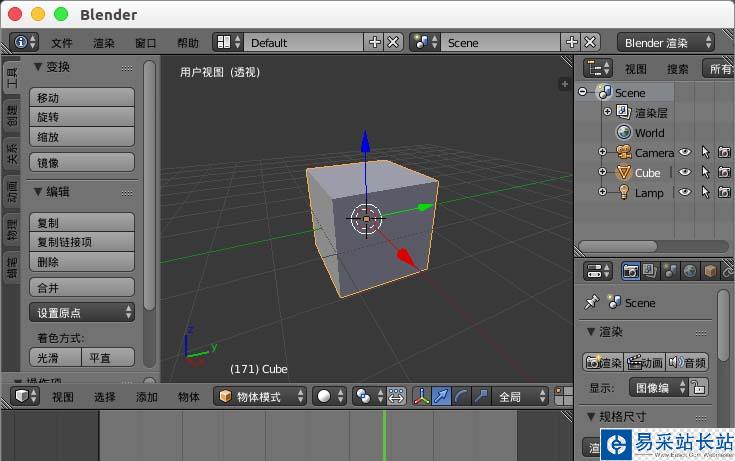Toggle Lamp renderability icon
This screenshot has width=735, height=461.
725,192
